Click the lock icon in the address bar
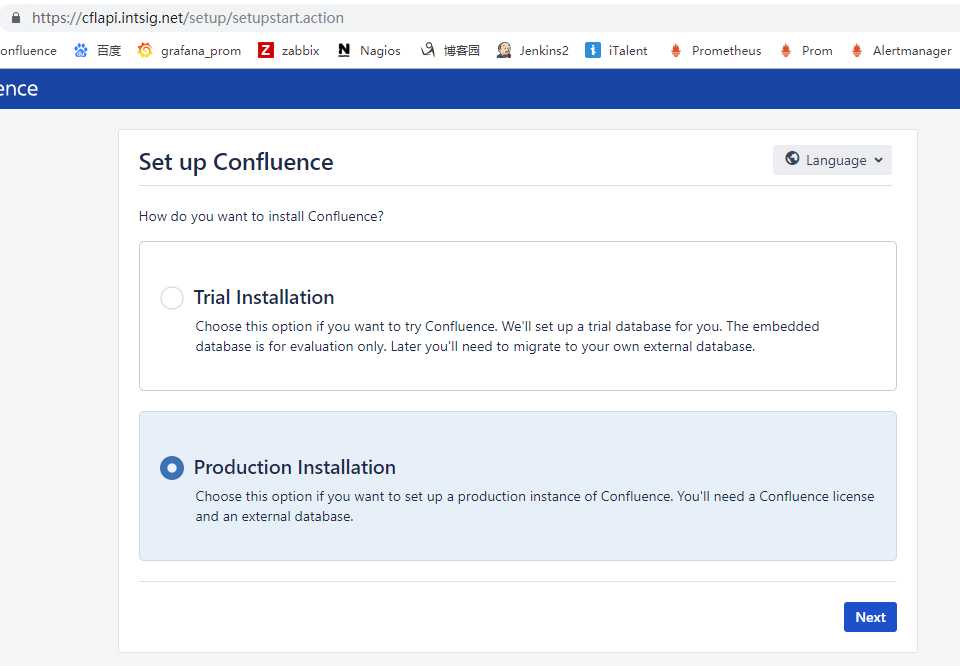Viewport: 960px width, 666px height. pos(16,18)
